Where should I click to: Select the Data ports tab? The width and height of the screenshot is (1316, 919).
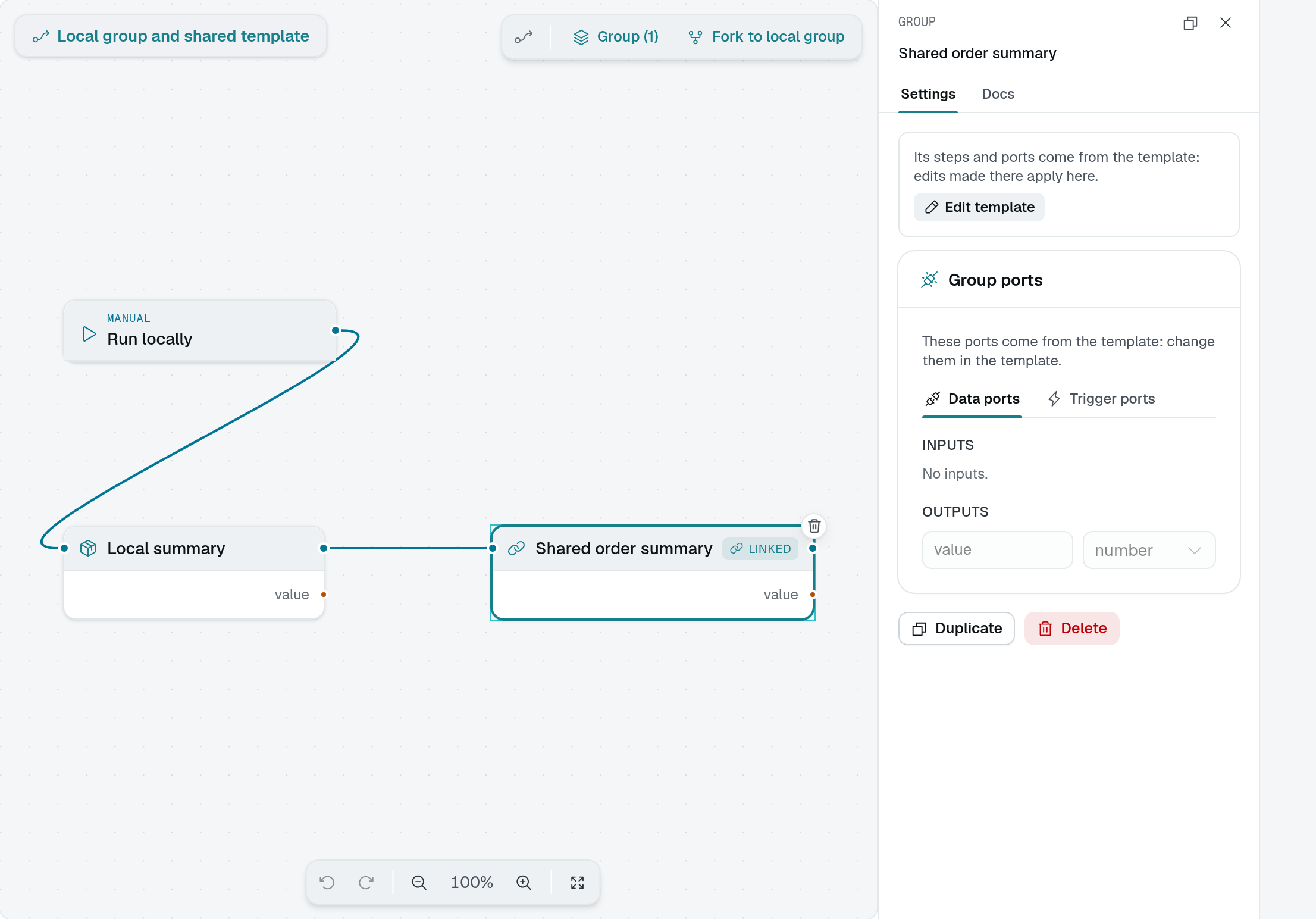click(972, 399)
